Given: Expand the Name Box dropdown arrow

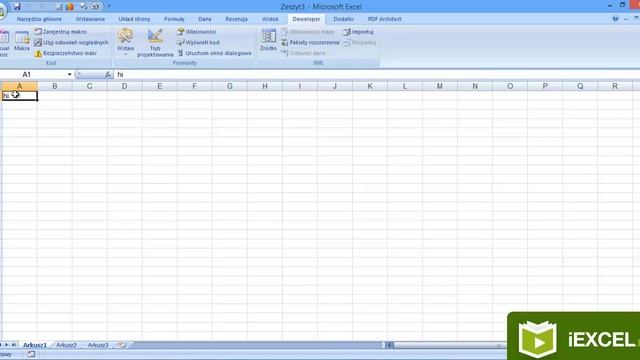Looking at the screenshot, I should pos(69,75).
